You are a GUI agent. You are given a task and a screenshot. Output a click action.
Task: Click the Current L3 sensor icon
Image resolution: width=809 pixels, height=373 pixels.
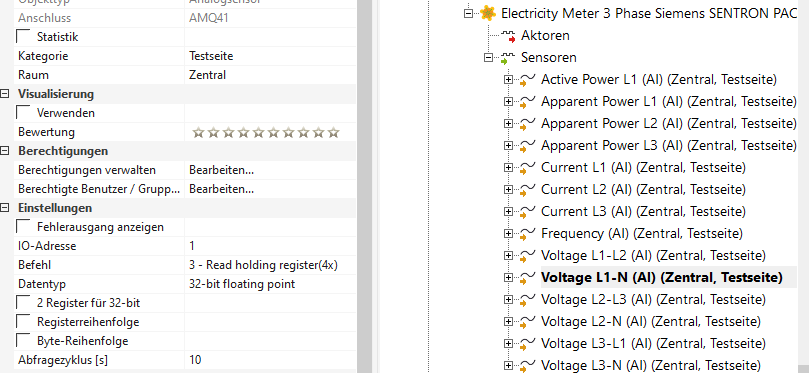527,212
